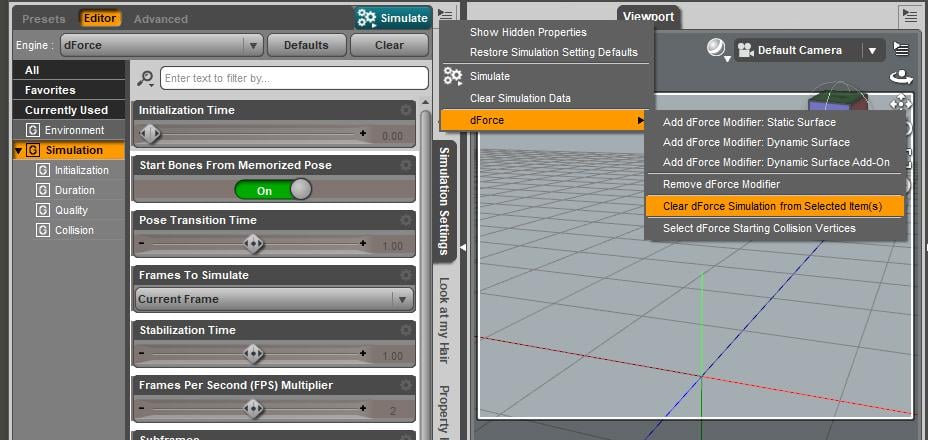The height and width of the screenshot is (440, 928).
Task: Open the Default Camera dropdown arrow
Action: (872, 50)
